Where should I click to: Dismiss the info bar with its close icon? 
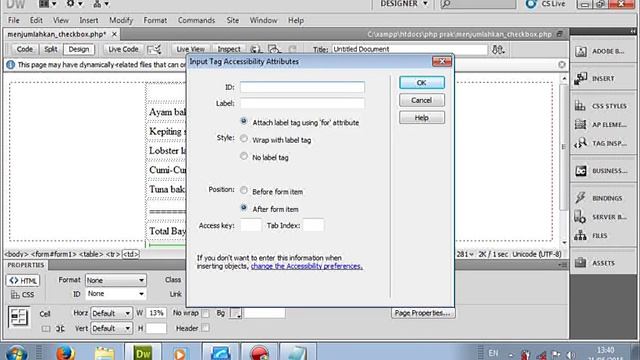coord(562,64)
